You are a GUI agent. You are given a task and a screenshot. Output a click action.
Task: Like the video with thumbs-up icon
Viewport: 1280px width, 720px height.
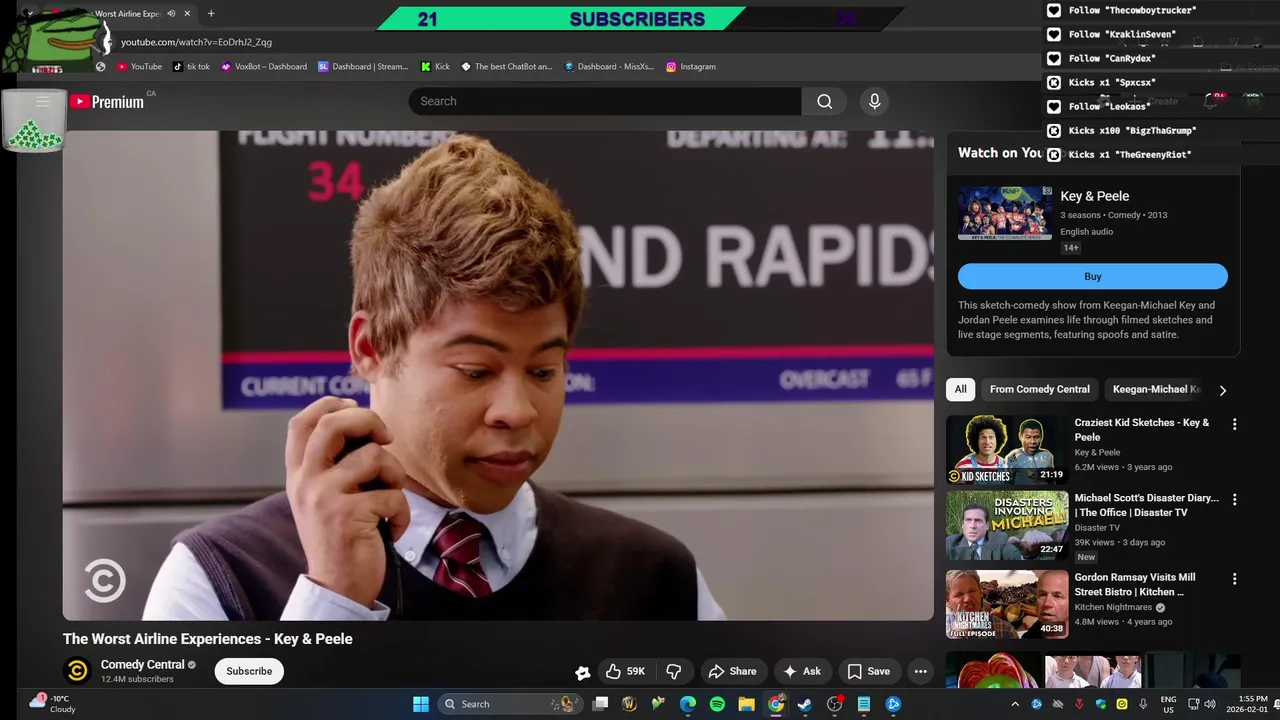click(625, 671)
